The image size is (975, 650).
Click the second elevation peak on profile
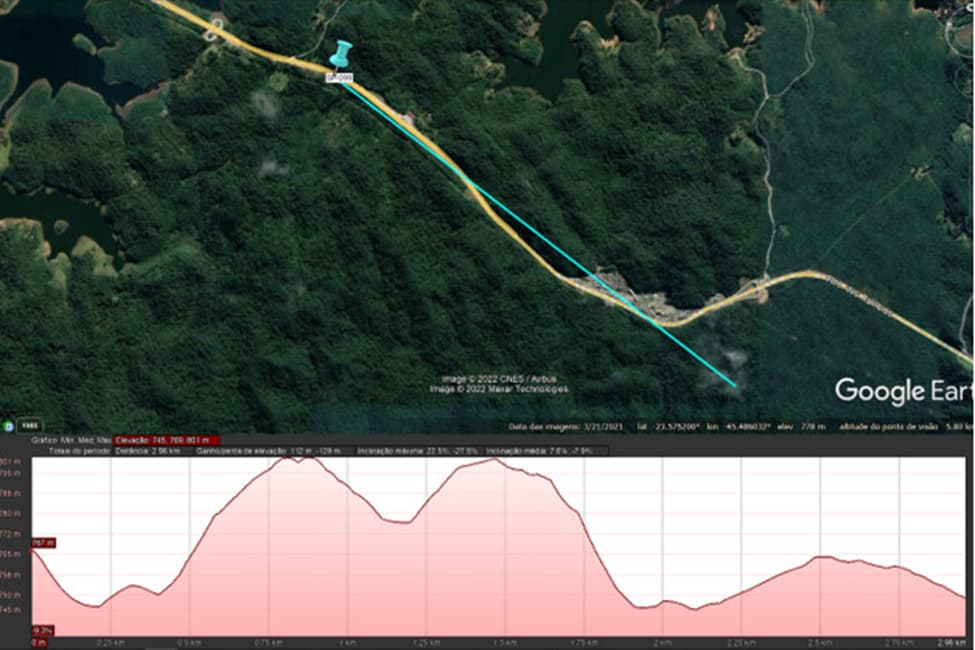[494, 460]
